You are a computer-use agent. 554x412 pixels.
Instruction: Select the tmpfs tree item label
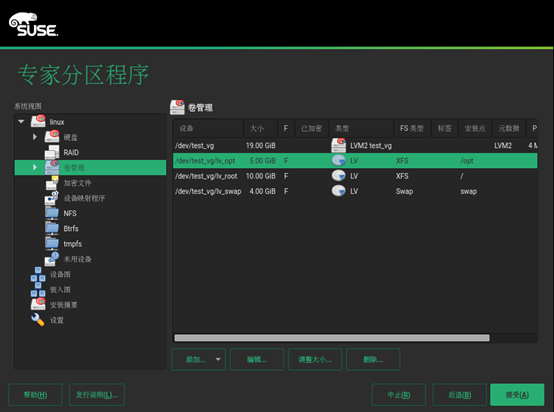point(72,244)
